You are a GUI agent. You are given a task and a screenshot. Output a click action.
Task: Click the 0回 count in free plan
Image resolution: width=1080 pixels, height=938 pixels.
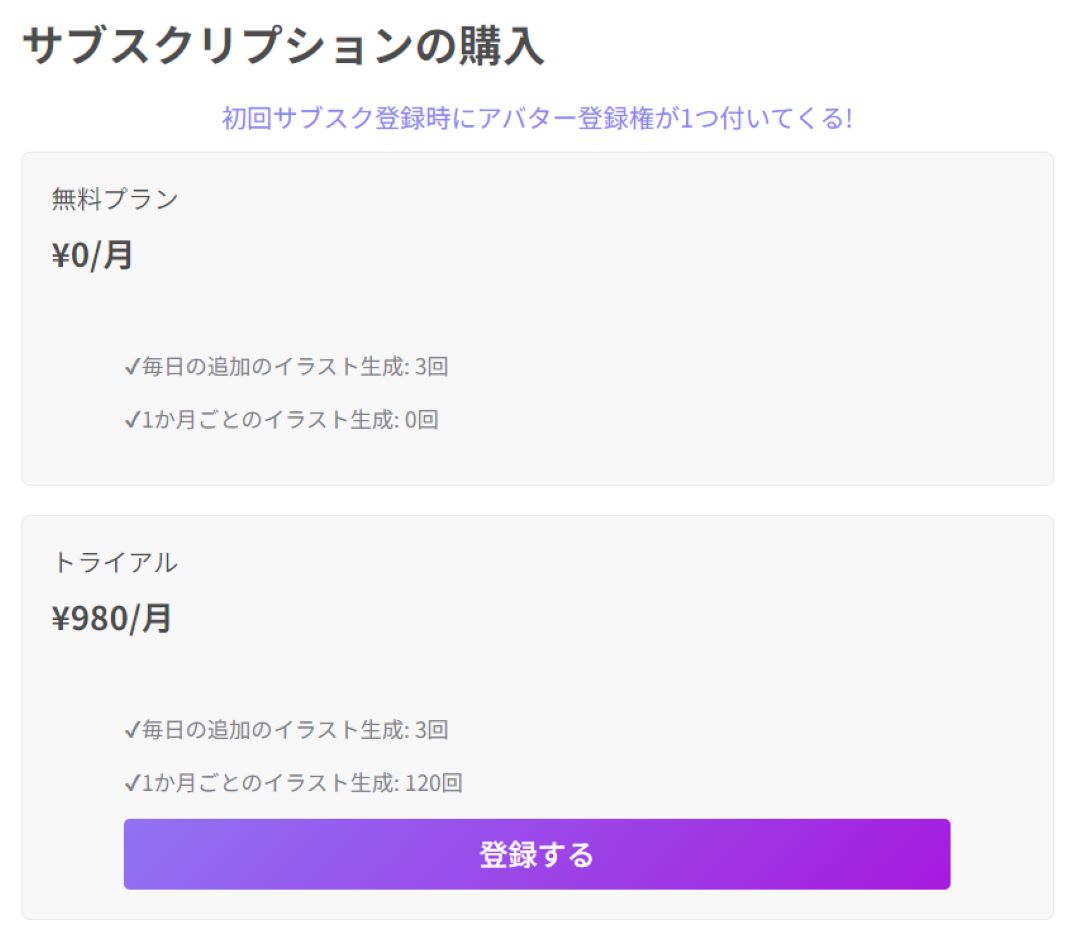tap(421, 420)
